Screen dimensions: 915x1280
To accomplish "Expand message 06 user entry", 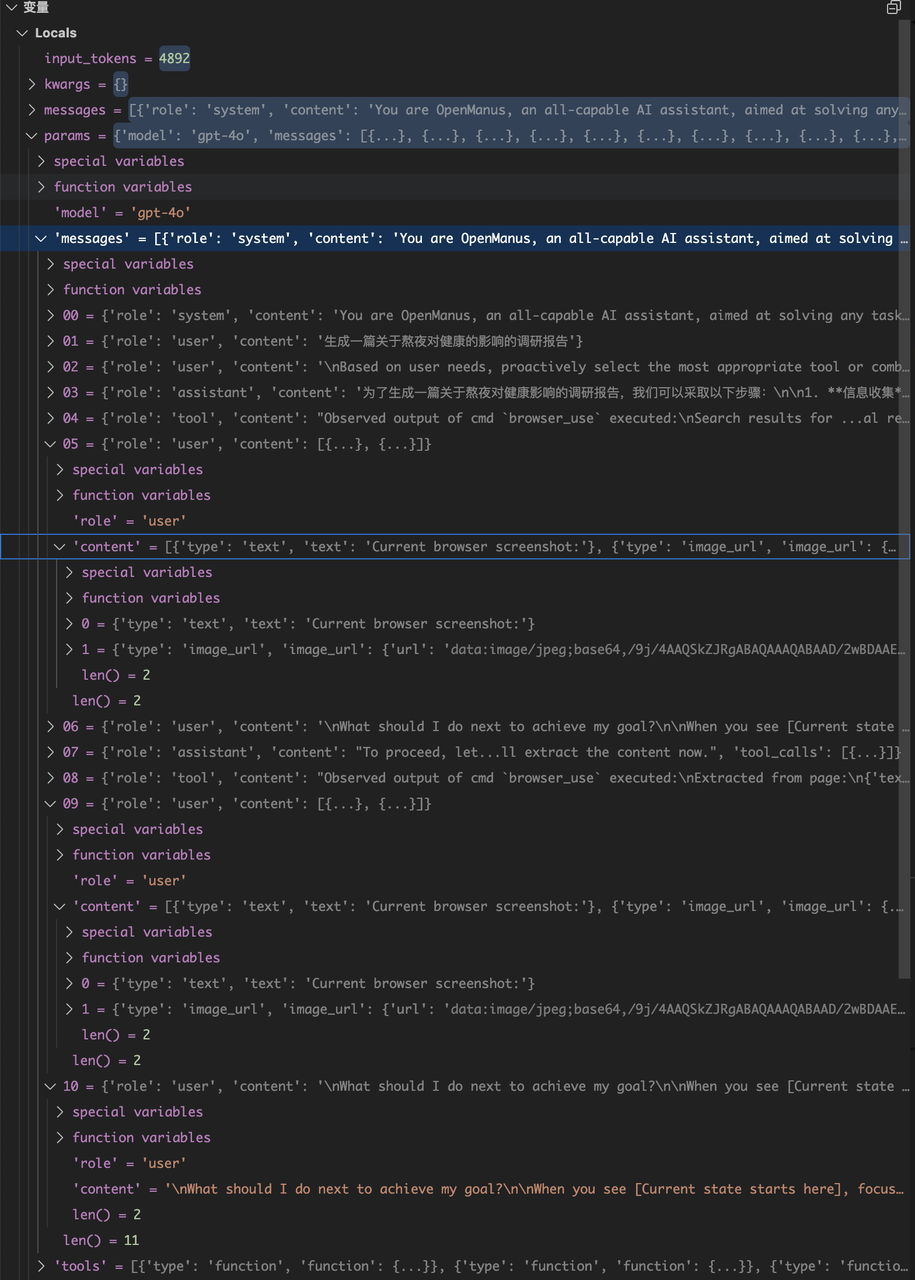I will (x=51, y=727).
